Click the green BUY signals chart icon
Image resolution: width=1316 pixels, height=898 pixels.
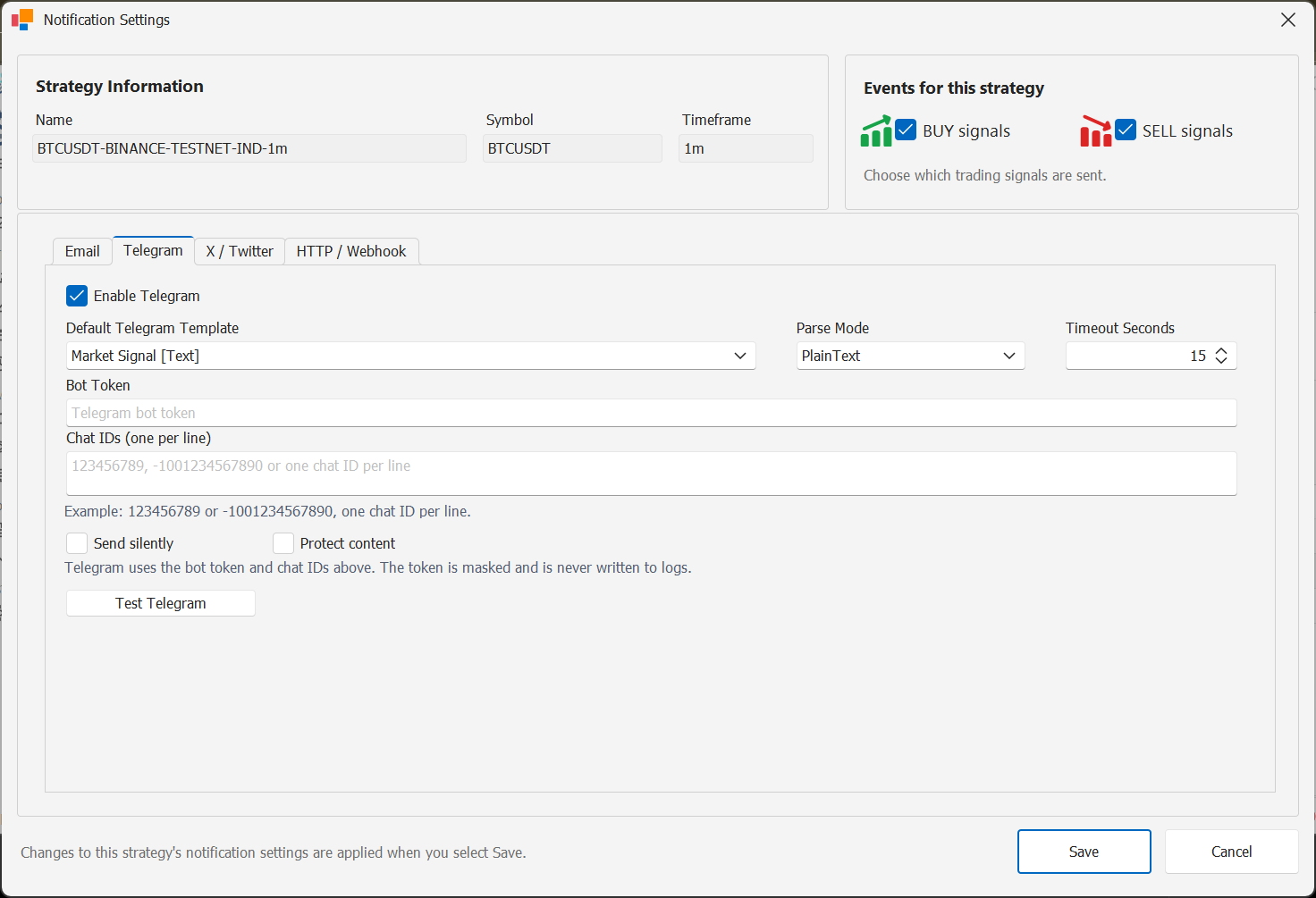876,131
